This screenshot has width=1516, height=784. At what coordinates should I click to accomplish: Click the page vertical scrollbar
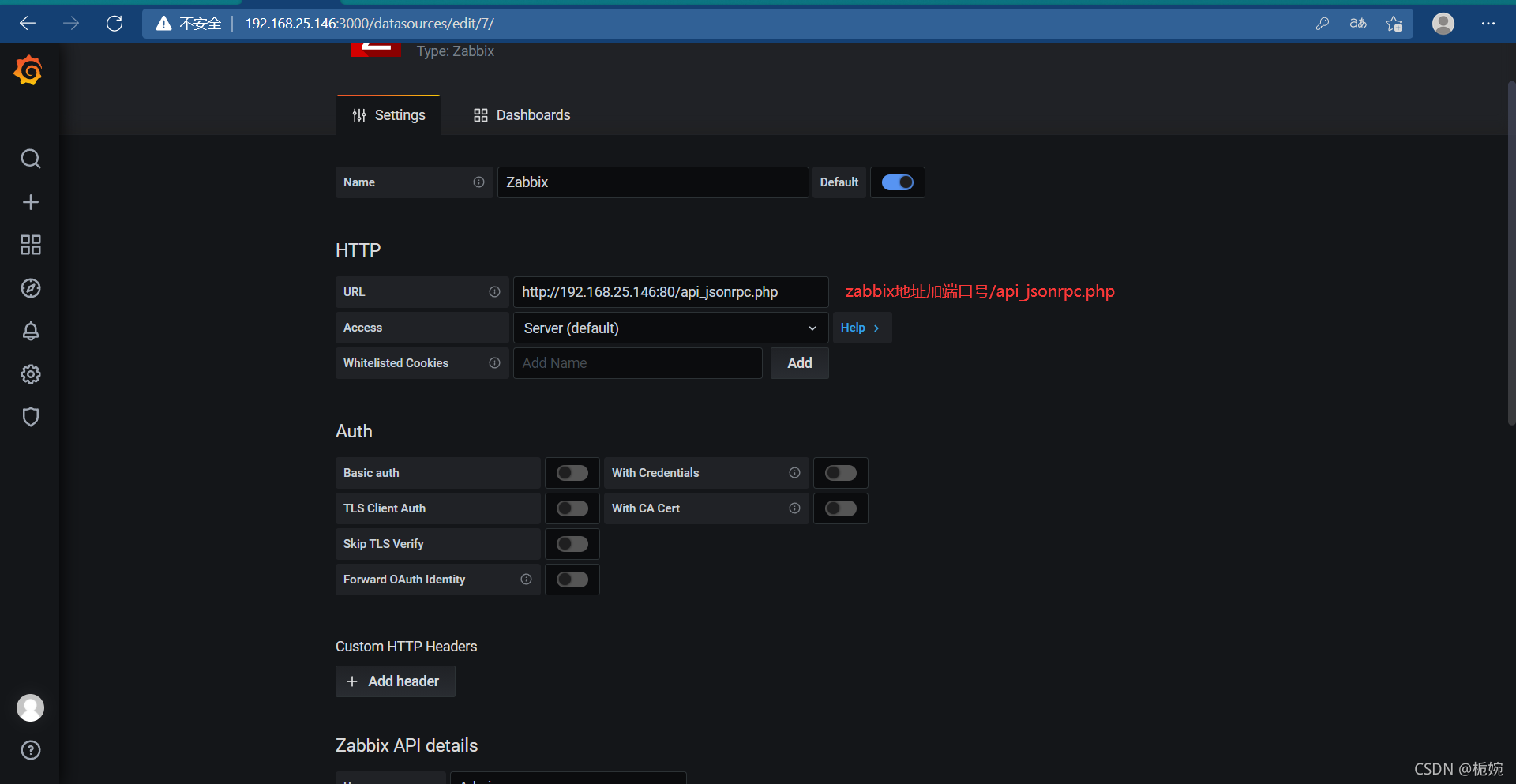(x=1511, y=253)
